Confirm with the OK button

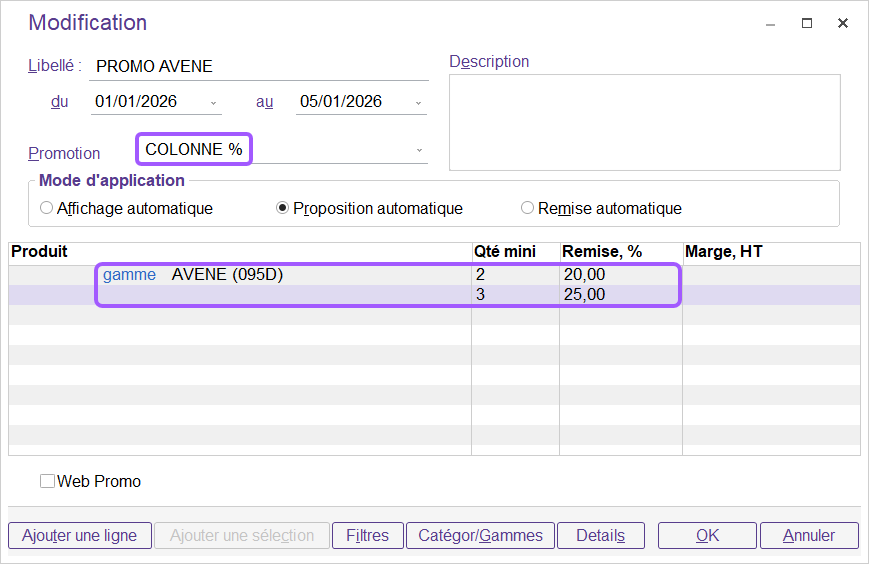(707, 536)
